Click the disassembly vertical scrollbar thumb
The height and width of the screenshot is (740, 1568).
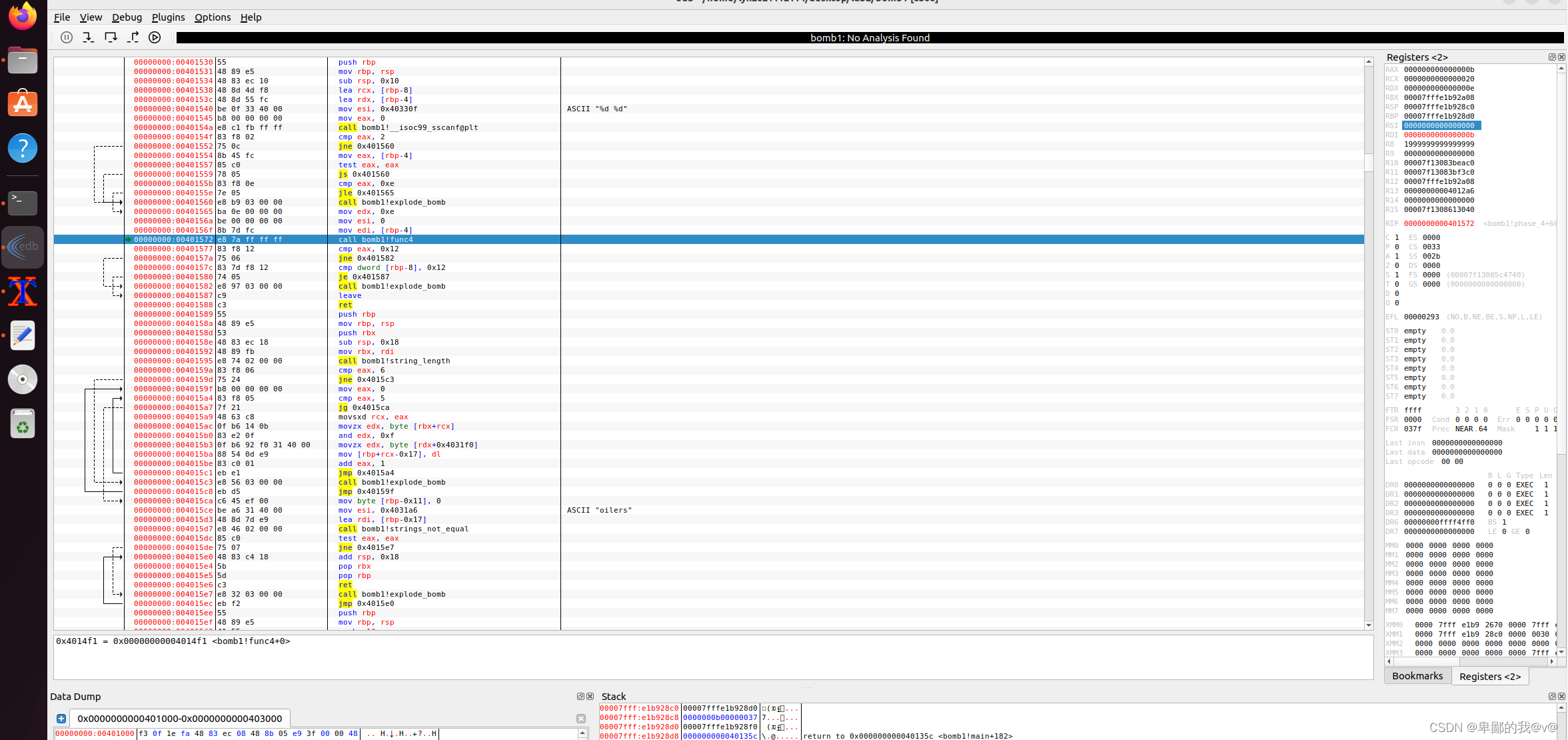tap(1369, 163)
